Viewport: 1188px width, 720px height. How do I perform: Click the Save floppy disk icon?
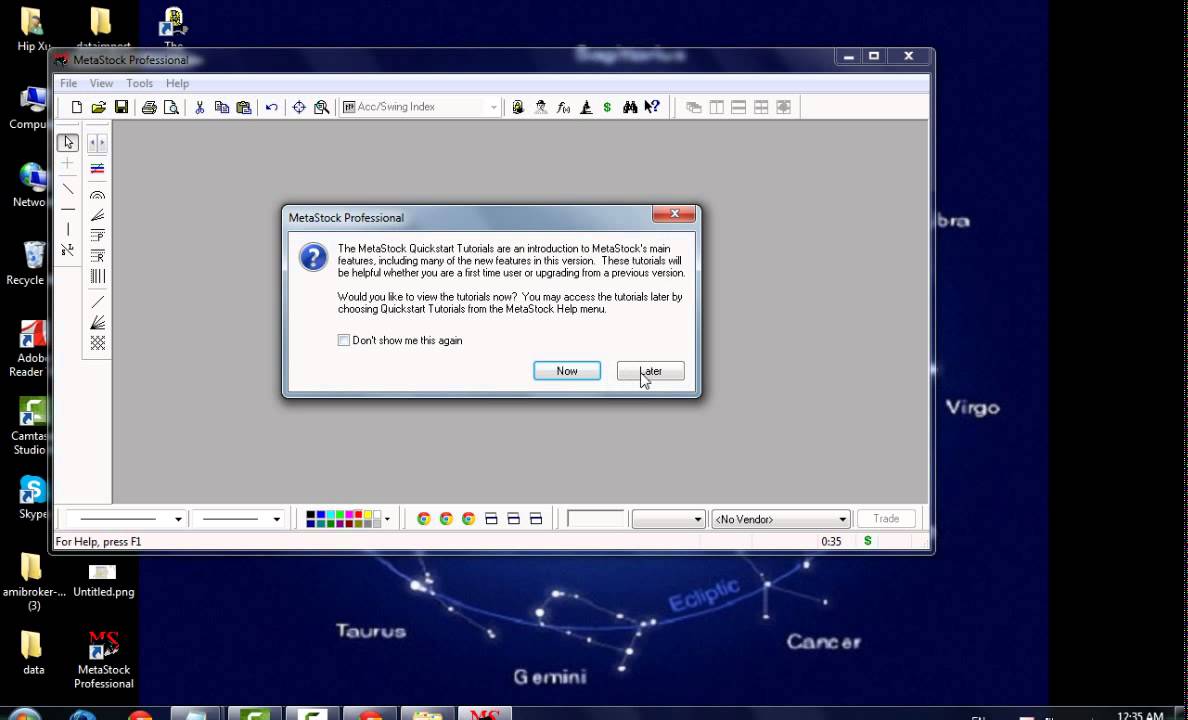pos(121,108)
